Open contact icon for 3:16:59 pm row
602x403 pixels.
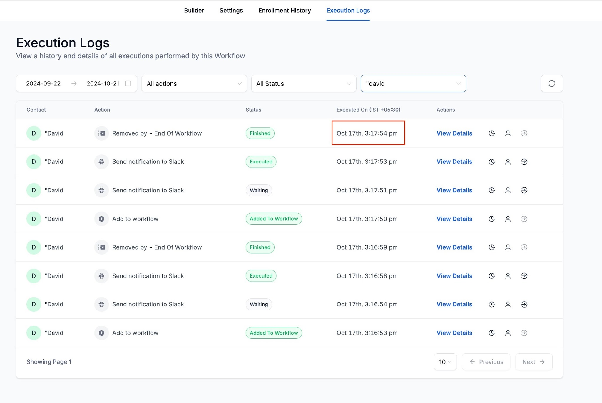(x=508, y=247)
